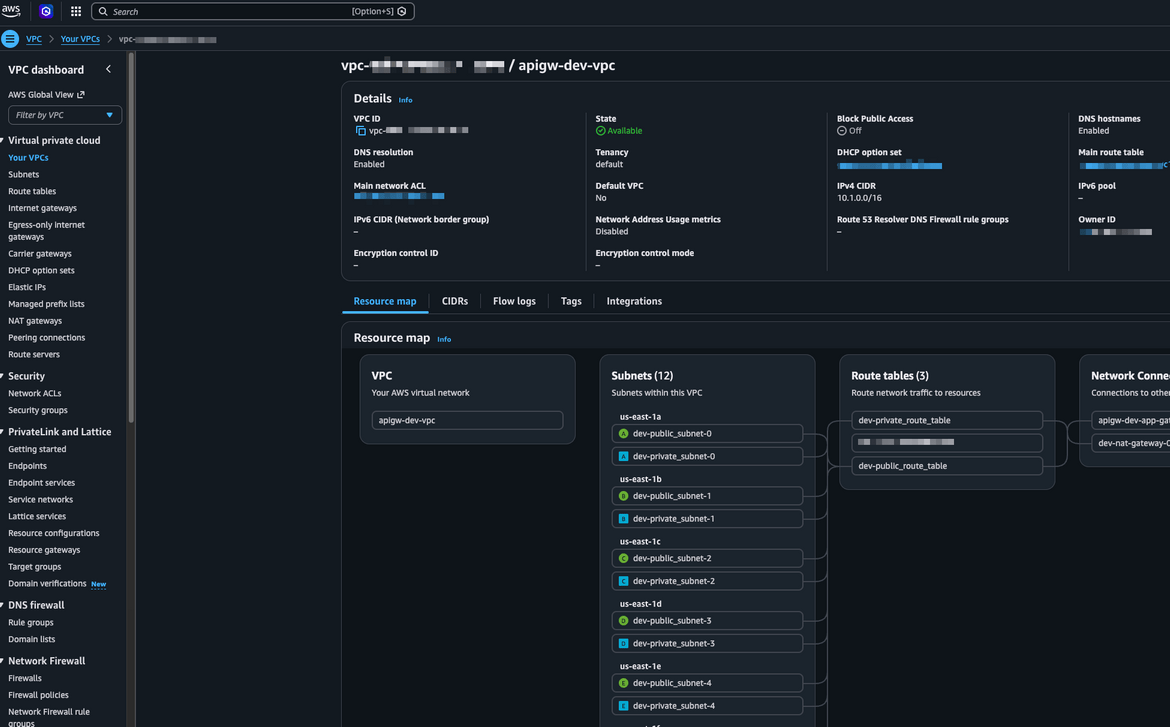Open Network ACLs in sidebar
Image resolution: width=1170 pixels, height=727 pixels.
(x=34, y=393)
